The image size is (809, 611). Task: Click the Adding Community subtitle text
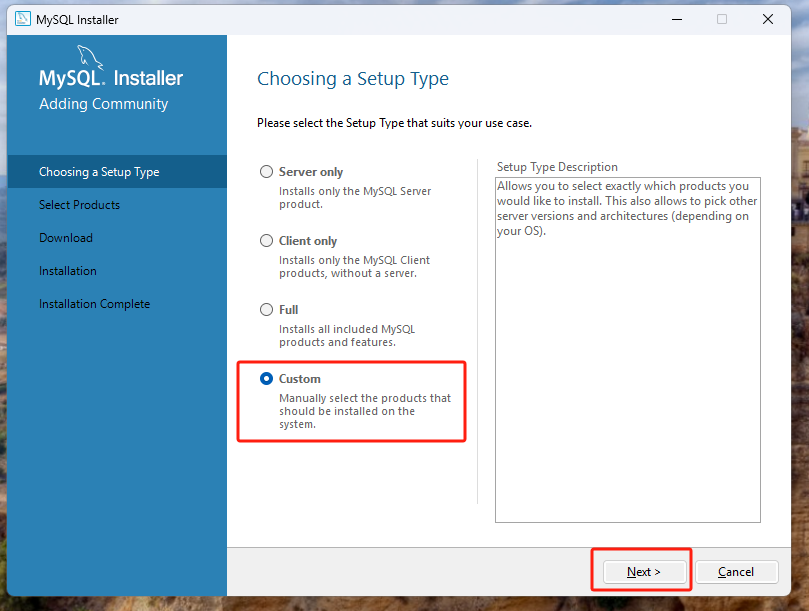[x=103, y=104]
